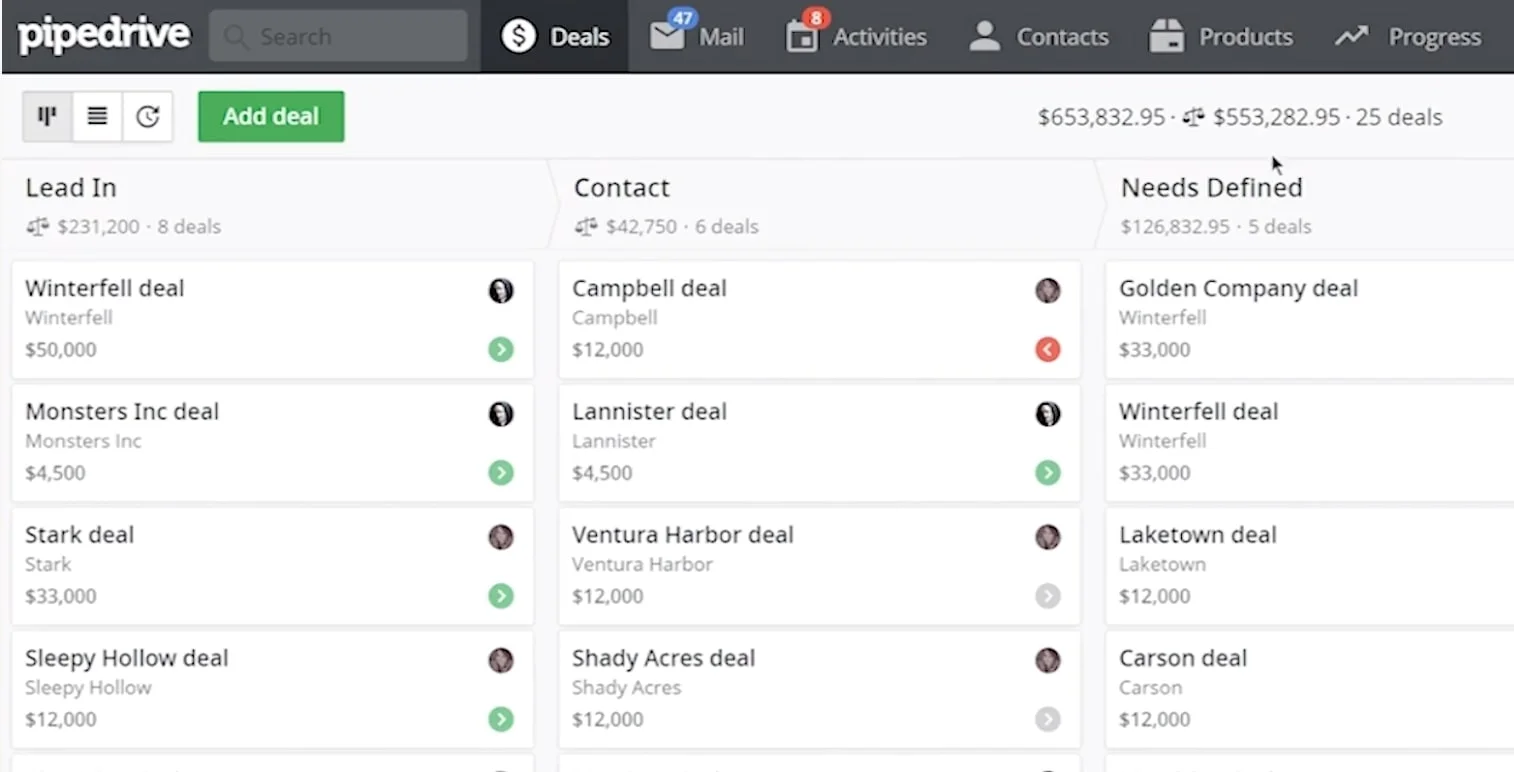This screenshot has width=1514, height=772.
Task: Open the Golden Company deal
Action: (x=1310, y=320)
